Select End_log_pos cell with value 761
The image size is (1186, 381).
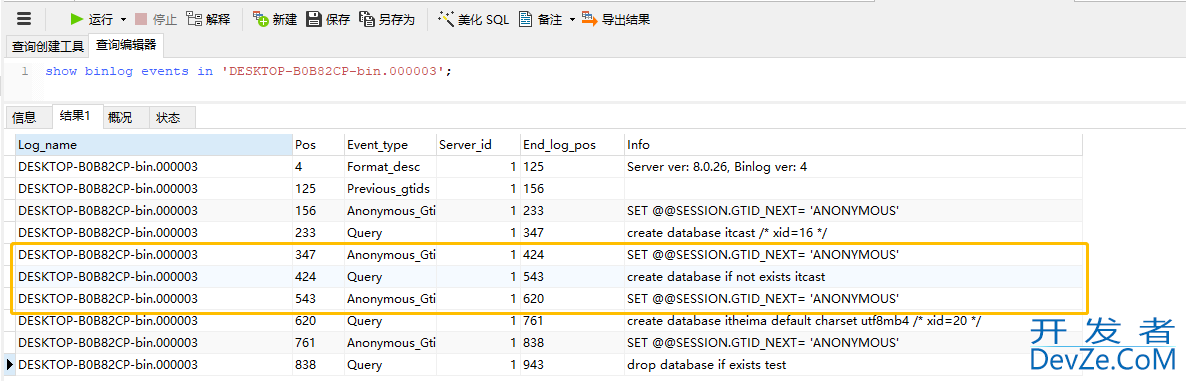(x=572, y=321)
